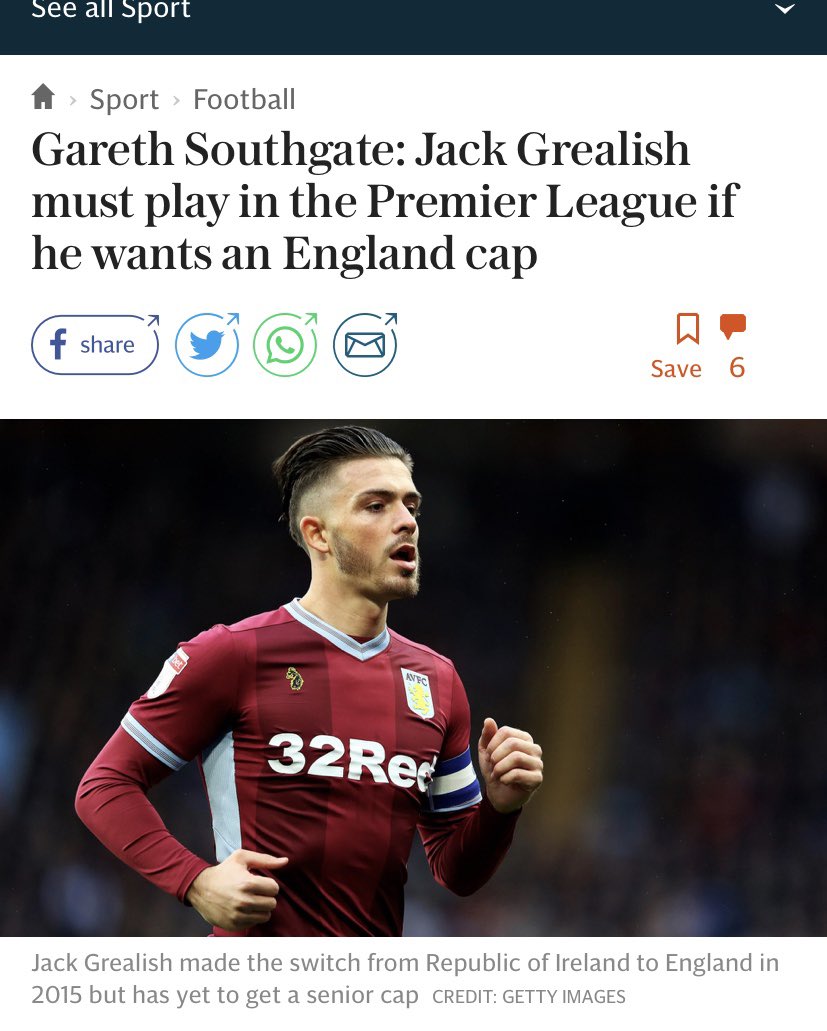Open the Sport breadcrumb section
827x1031 pixels.
124,99
